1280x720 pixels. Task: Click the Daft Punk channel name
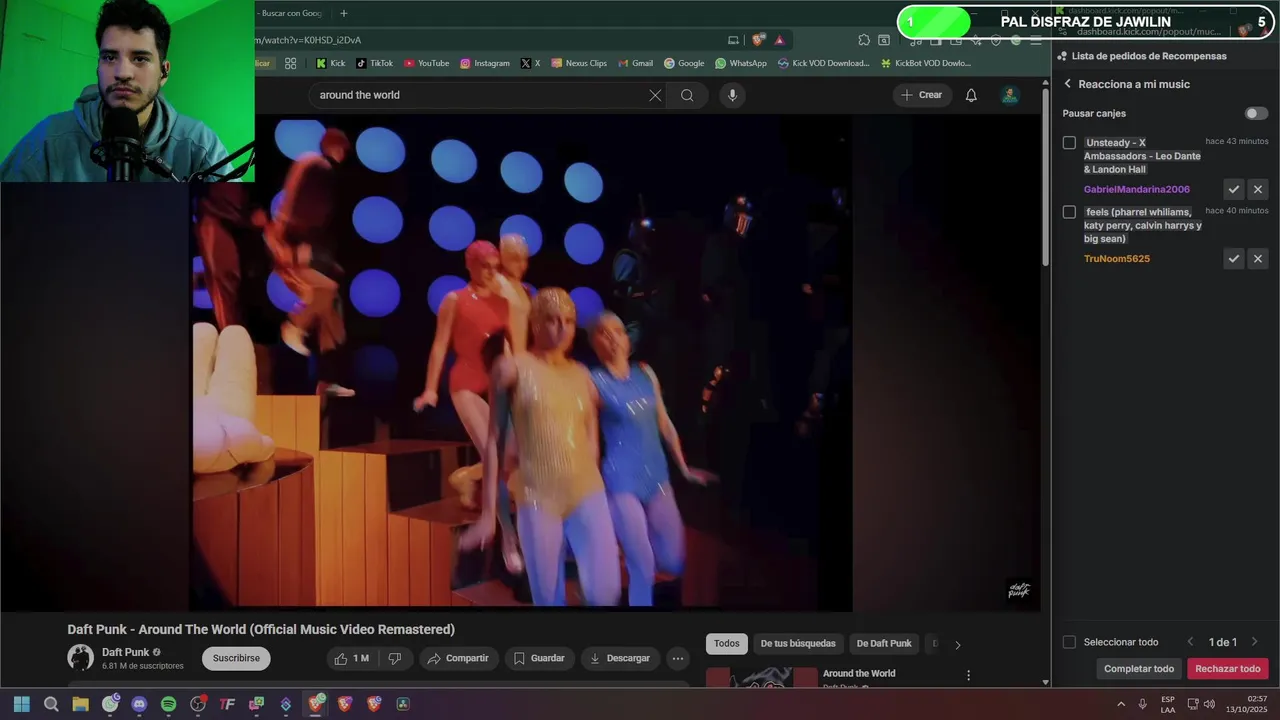pos(125,652)
